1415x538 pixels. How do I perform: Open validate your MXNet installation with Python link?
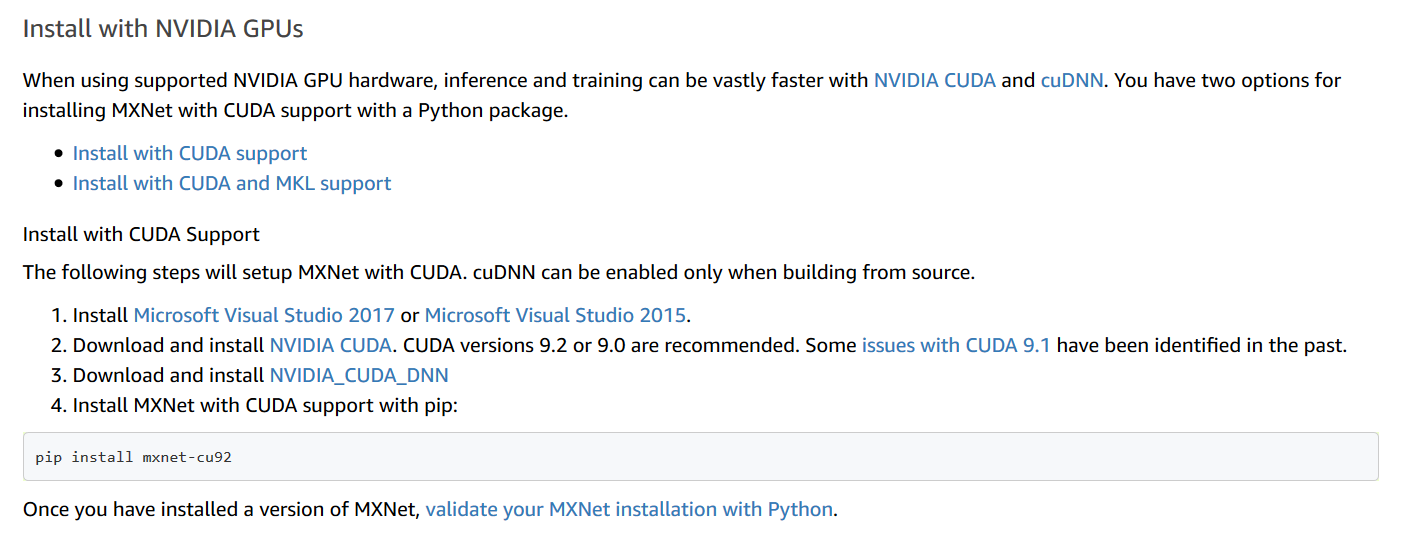(x=629, y=509)
